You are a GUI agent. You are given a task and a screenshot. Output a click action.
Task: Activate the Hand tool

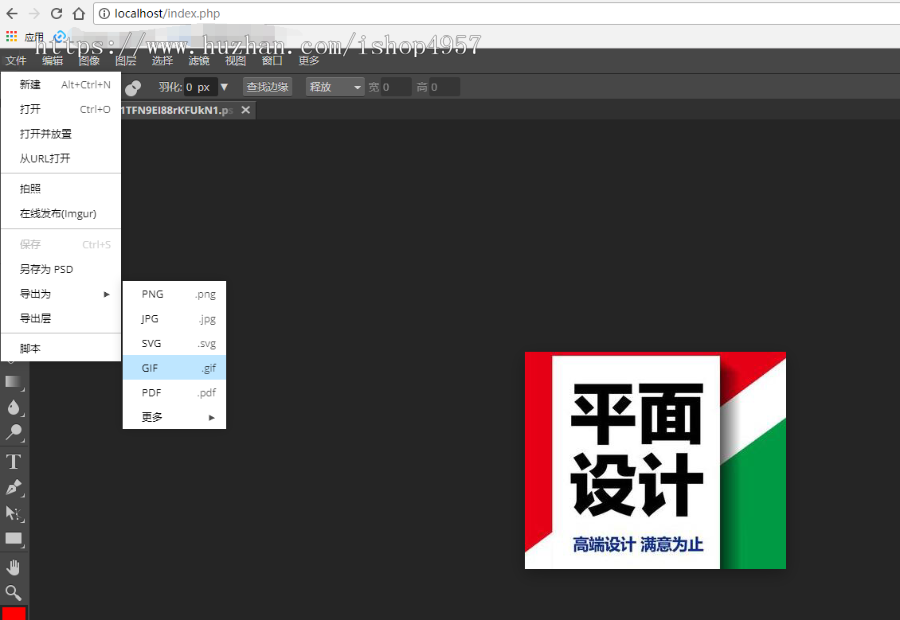[x=13, y=567]
